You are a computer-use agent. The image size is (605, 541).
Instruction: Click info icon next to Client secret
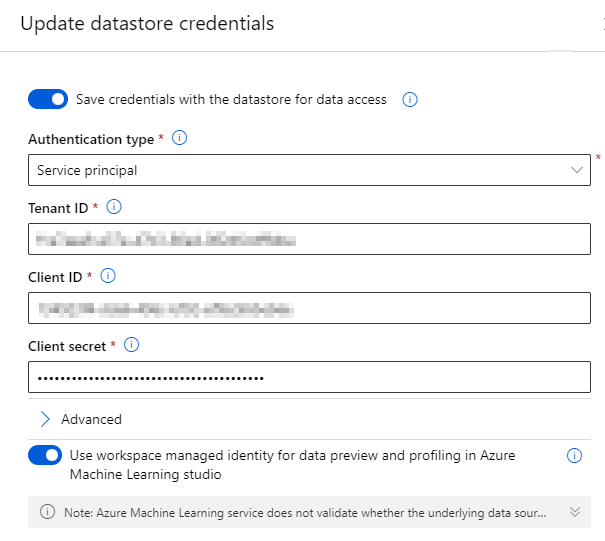click(131, 345)
